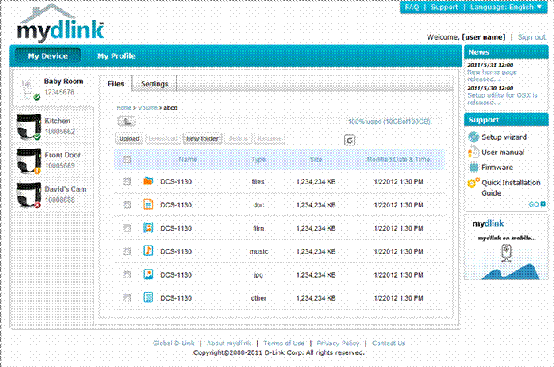Check the box for the 'other' row

[x=127, y=298]
